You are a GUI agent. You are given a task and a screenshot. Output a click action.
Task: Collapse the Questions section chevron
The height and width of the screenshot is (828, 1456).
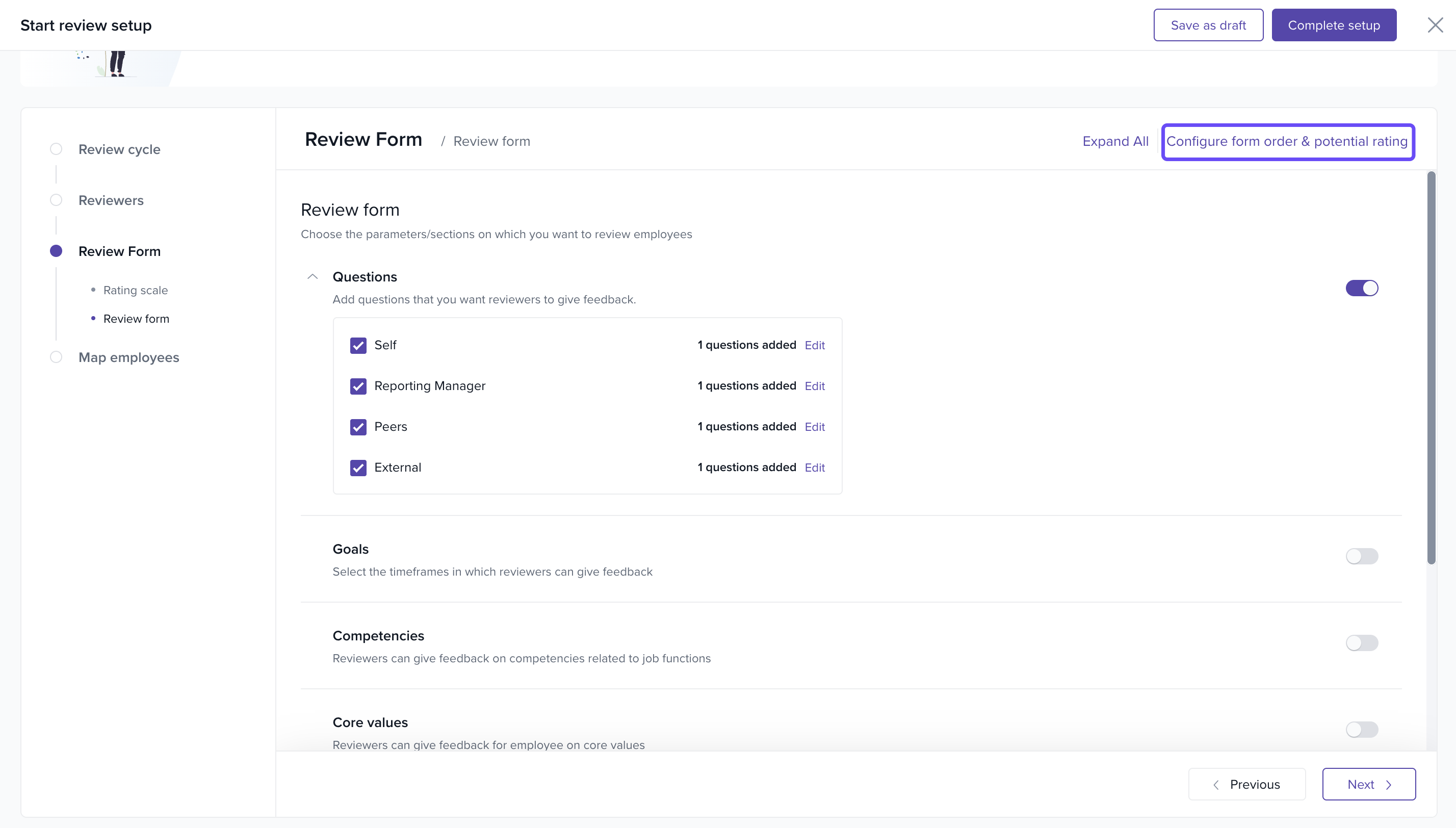(x=312, y=277)
